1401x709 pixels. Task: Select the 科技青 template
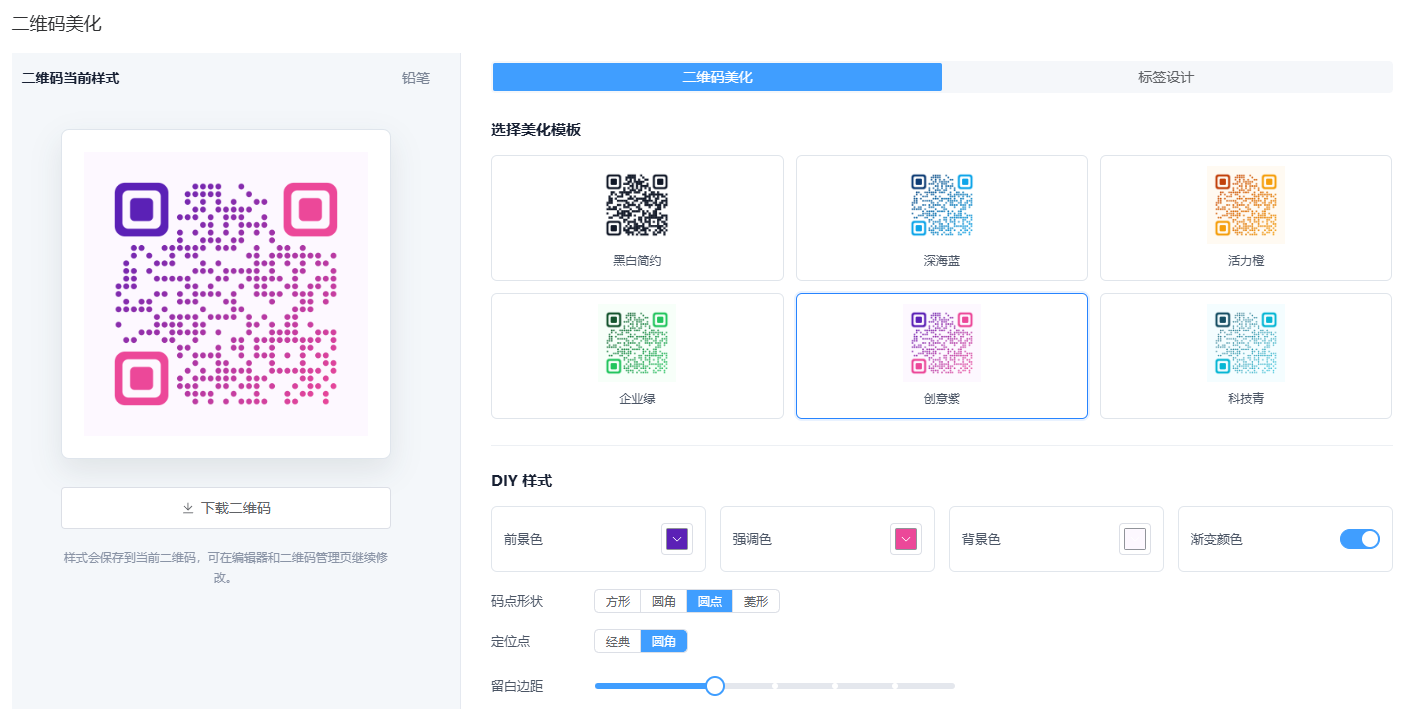point(1245,356)
